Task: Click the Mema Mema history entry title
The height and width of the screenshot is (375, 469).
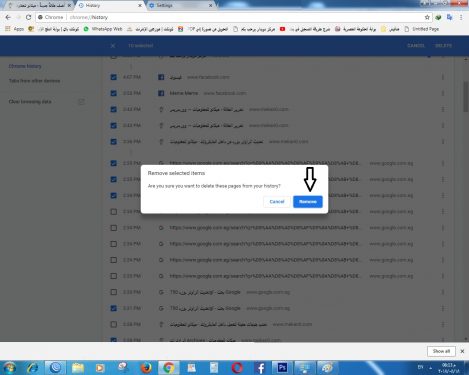Action: [184, 93]
